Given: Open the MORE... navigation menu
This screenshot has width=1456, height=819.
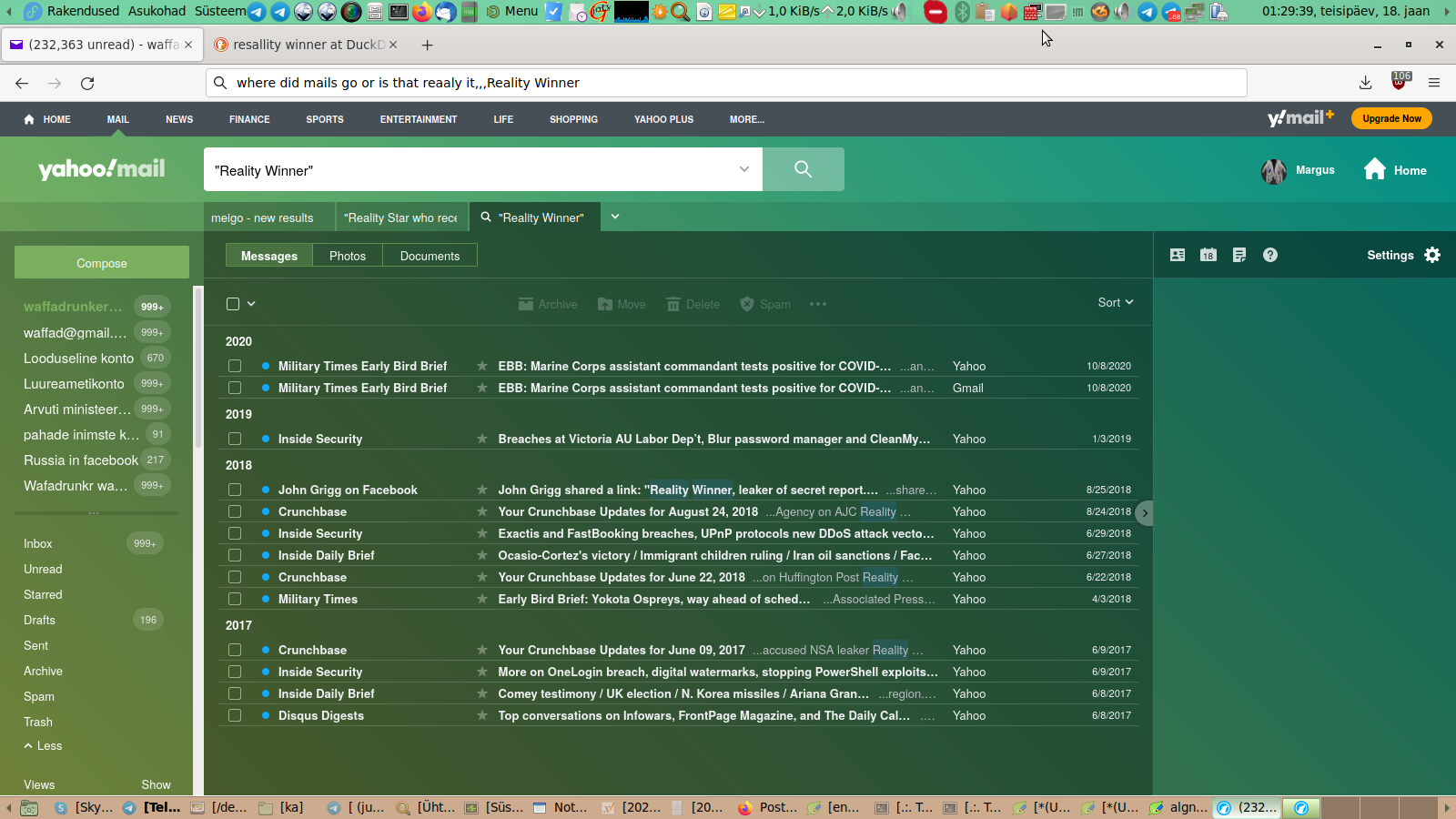Looking at the screenshot, I should (x=747, y=119).
